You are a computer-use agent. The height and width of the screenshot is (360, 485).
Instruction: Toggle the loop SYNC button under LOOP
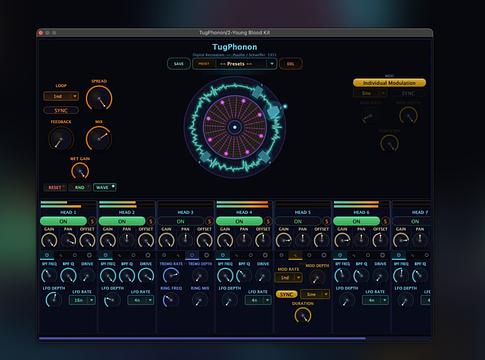pyautogui.click(x=61, y=110)
